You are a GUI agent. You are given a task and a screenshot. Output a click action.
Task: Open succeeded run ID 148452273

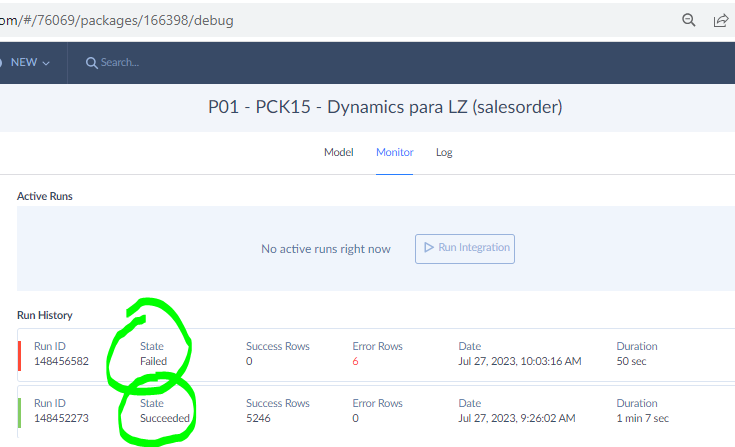click(61, 418)
